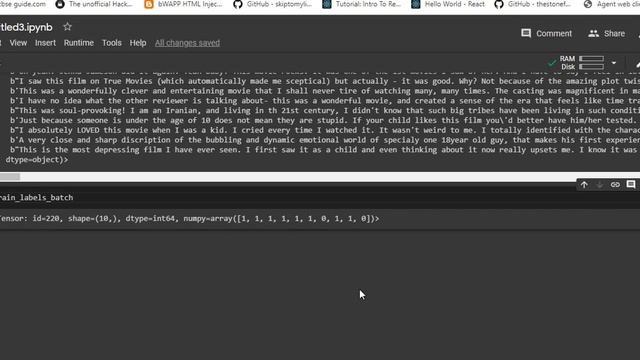Open the Tutorial: Intro To Re... bookmark
This screenshot has height=360, width=640.
(362, 4)
